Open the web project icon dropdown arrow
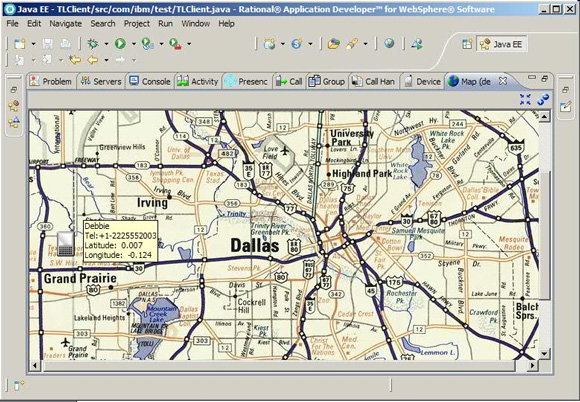Image resolution: width=580 pixels, height=402 pixels. (x=283, y=44)
